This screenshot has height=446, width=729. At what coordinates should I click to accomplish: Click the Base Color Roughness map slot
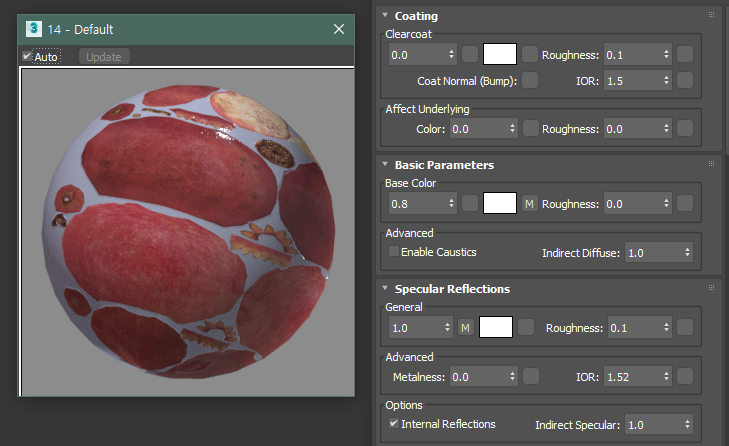click(685, 204)
